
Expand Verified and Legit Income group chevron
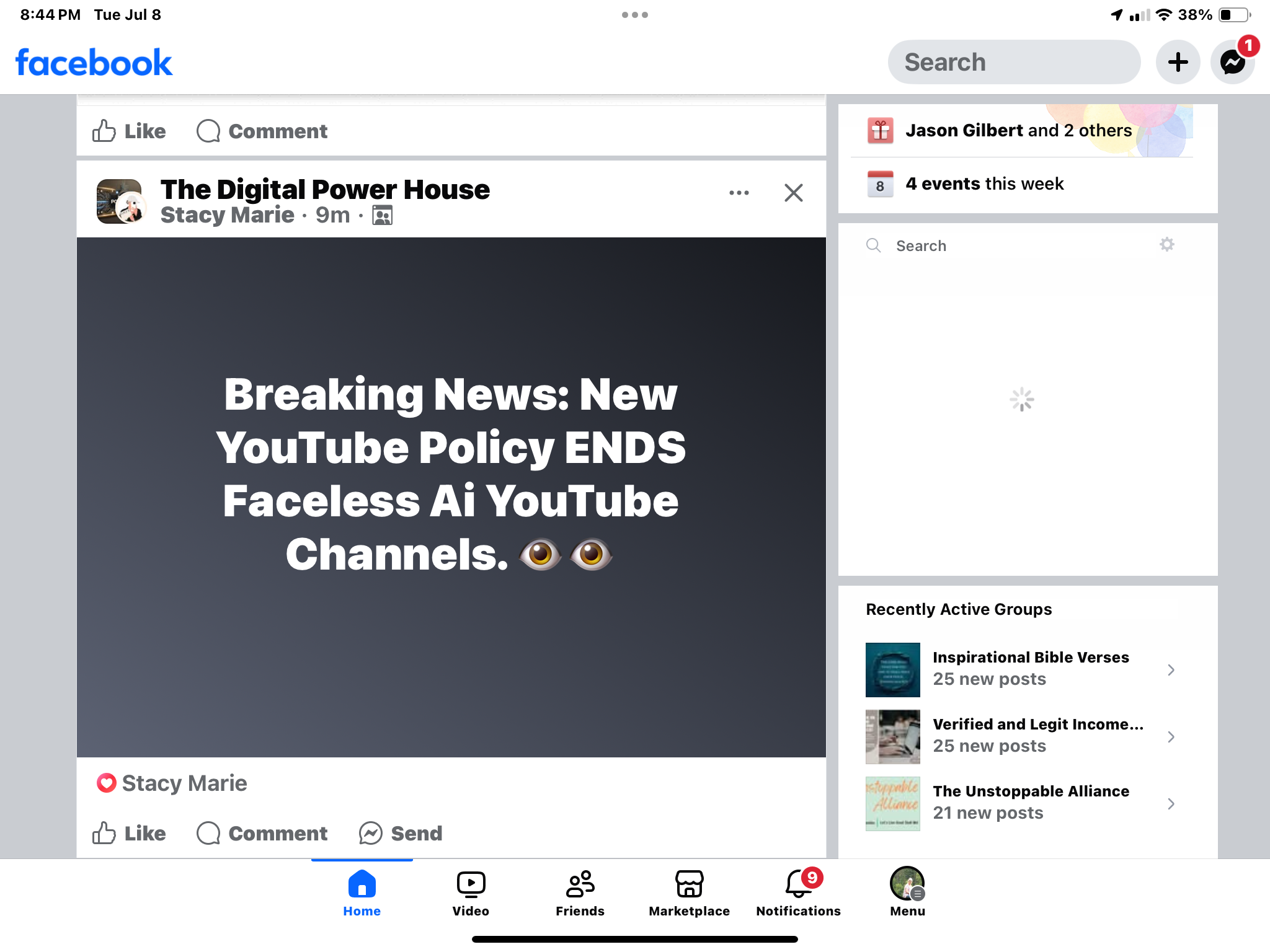[x=1171, y=736]
